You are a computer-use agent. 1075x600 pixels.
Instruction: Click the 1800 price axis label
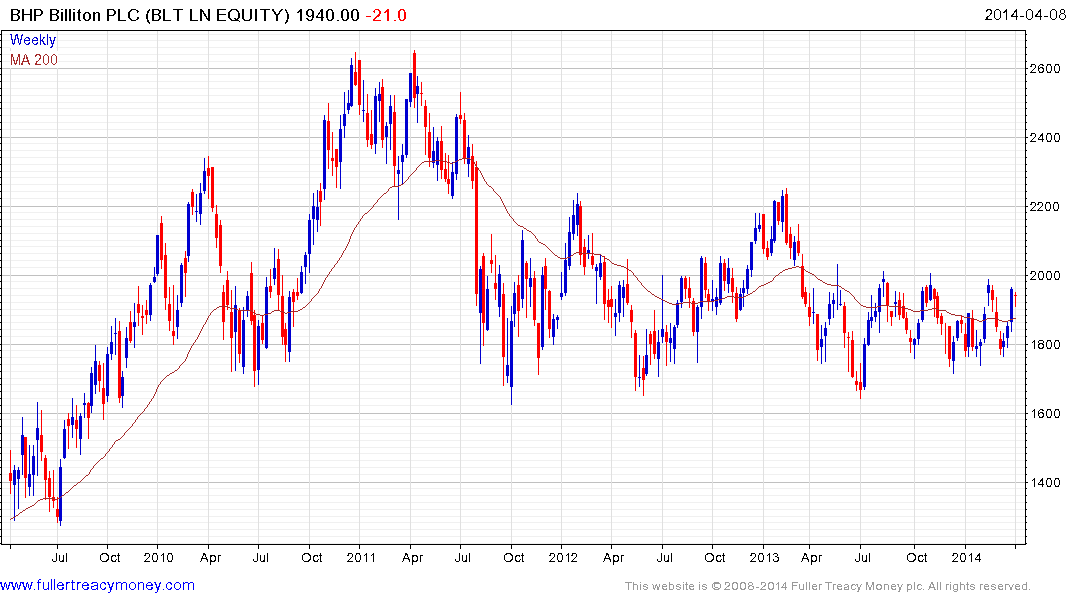click(1046, 345)
